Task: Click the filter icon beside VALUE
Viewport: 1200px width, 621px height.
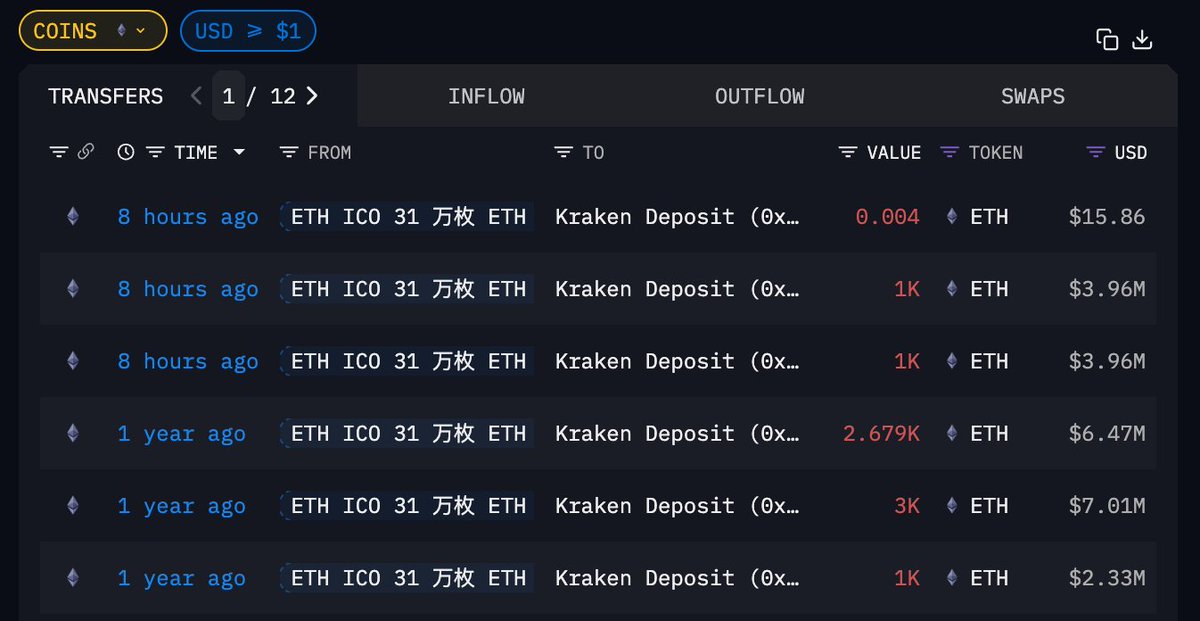Action: pos(848,152)
